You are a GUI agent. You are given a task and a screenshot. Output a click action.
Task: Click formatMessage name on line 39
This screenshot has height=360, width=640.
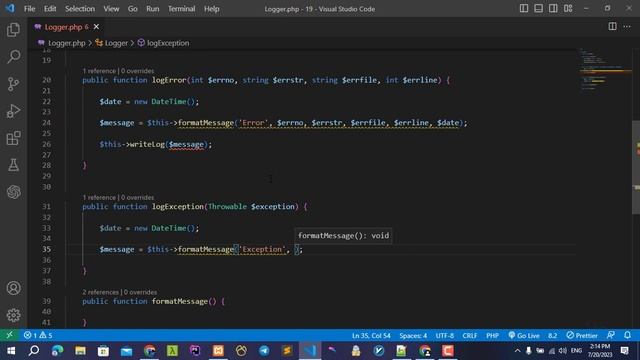[180, 301]
